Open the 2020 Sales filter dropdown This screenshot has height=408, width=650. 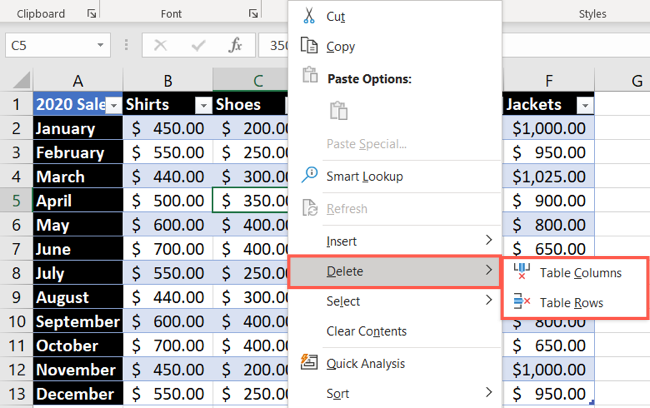tap(114, 105)
